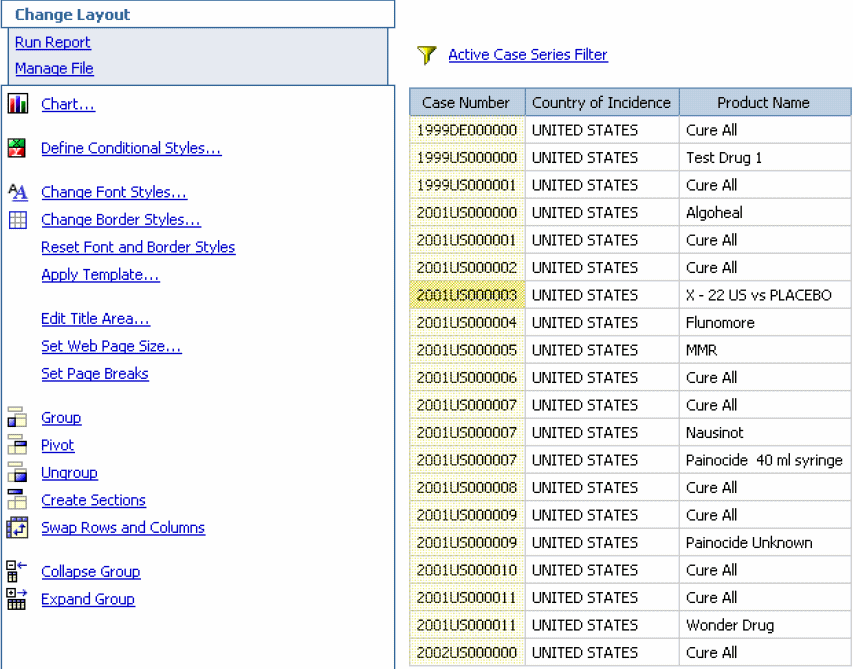The image size is (853, 669).
Task: Select case number 1999DE000000 cell
Action: (x=467, y=130)
